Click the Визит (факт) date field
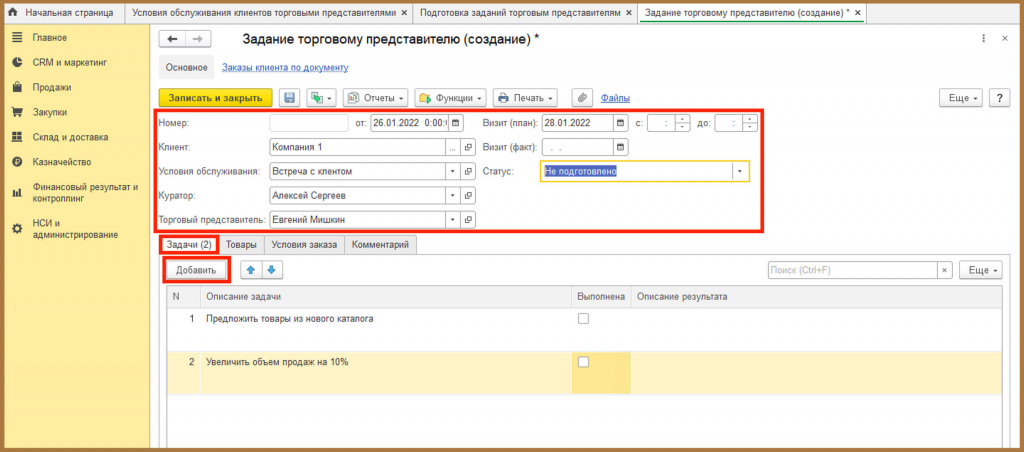Viewport: 1024px width, 452px height. point(578,148)
